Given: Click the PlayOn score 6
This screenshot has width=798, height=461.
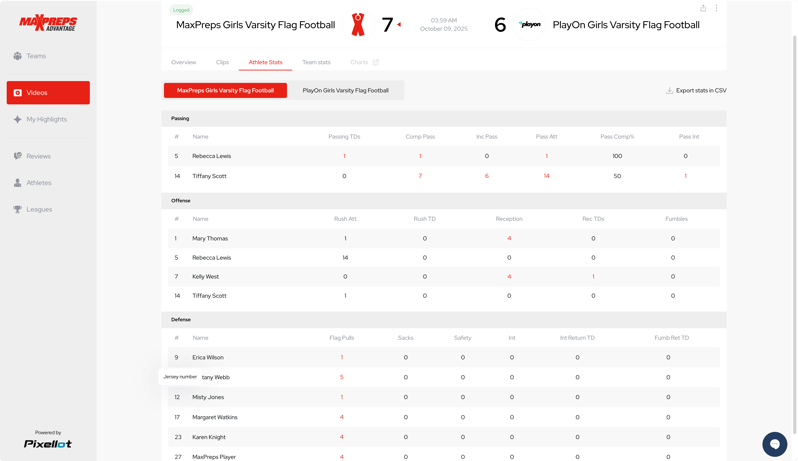Looking at the screenshot, I should (500, 25).
